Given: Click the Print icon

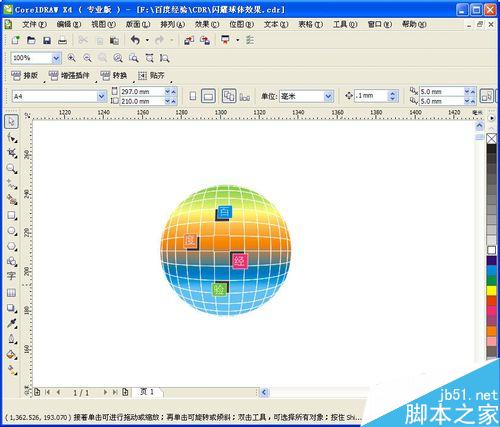Looking at the screenshot, I should 63,41.
